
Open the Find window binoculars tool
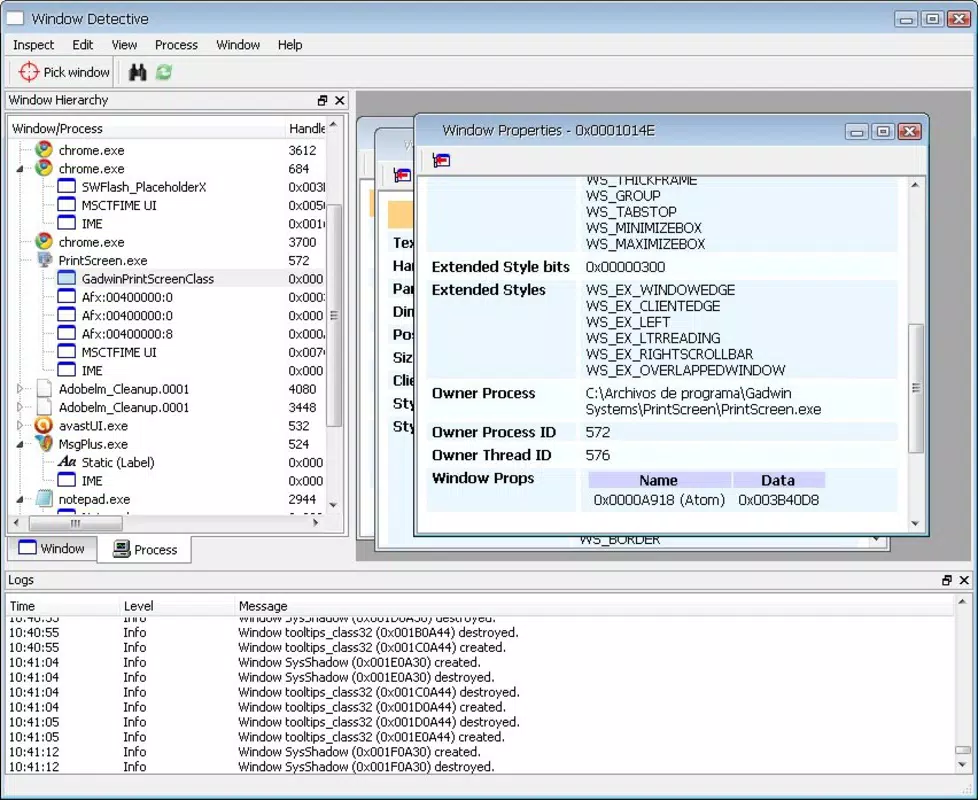click(x=137, y=72)
